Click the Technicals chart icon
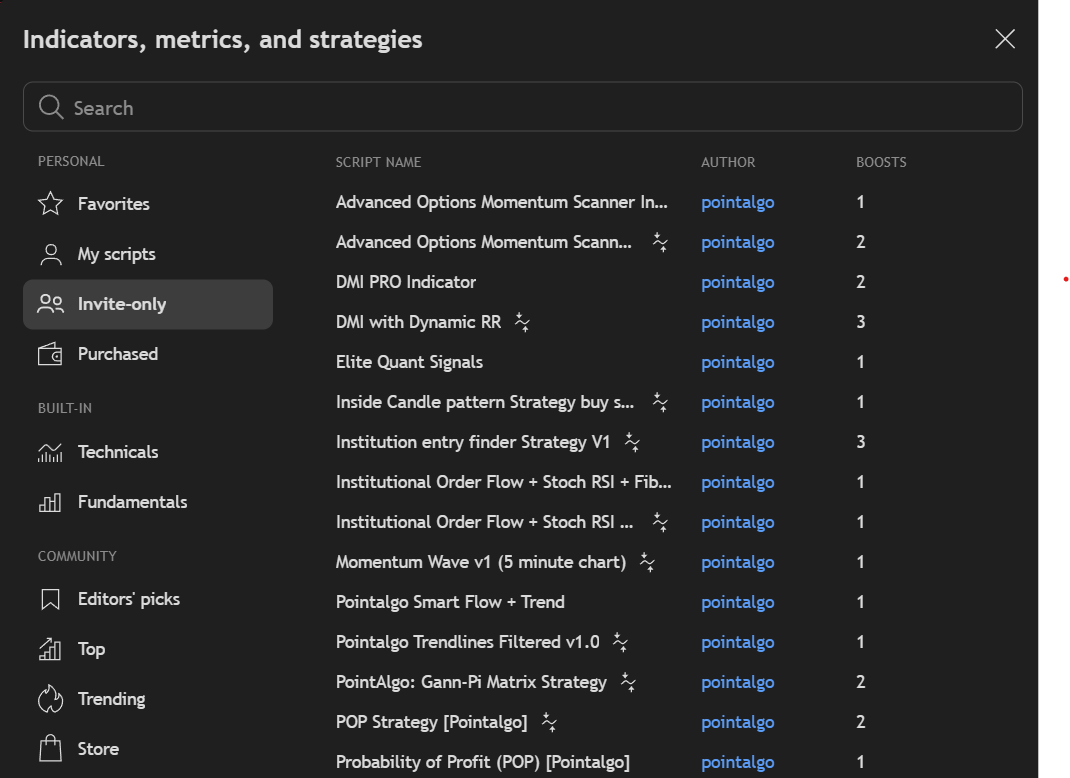Screen dimensions: 1070x778 coord(50,452)
